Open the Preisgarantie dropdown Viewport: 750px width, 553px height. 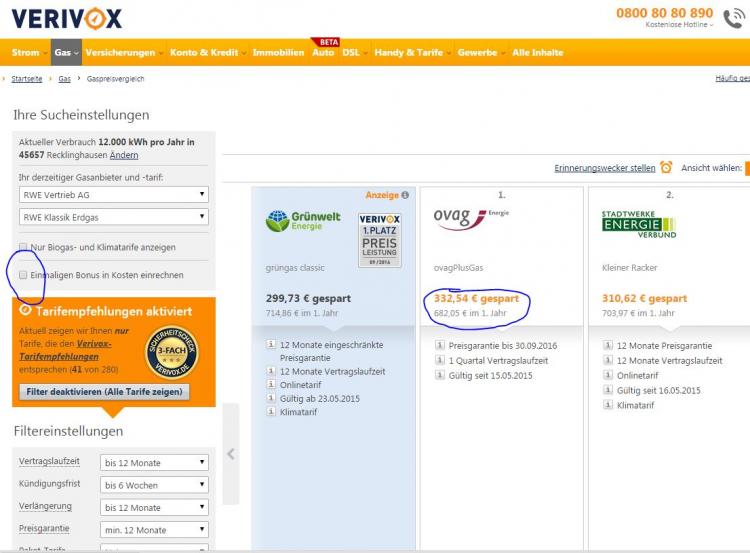pyautogui.click(x=154, y=530)
